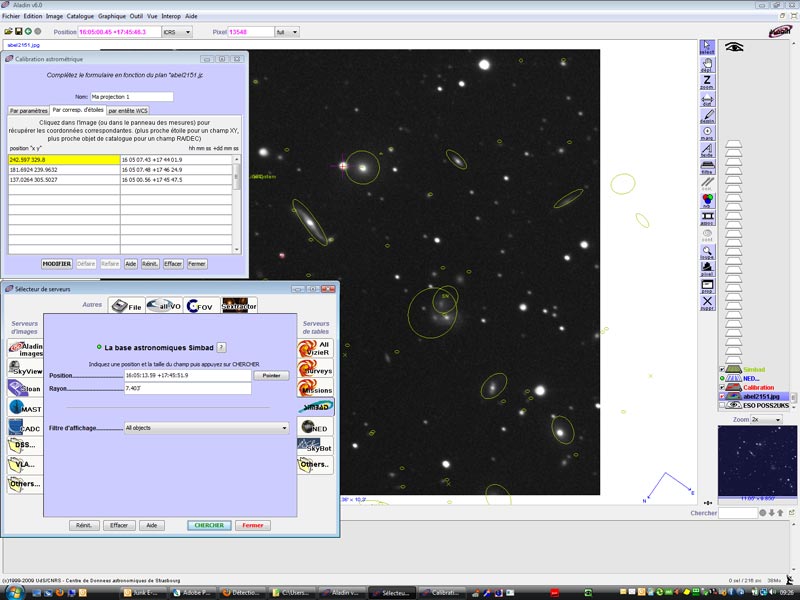Open the Surveys table server
Image resolution: width=800 pixels, height=600 pixels.
pos(315,368)
